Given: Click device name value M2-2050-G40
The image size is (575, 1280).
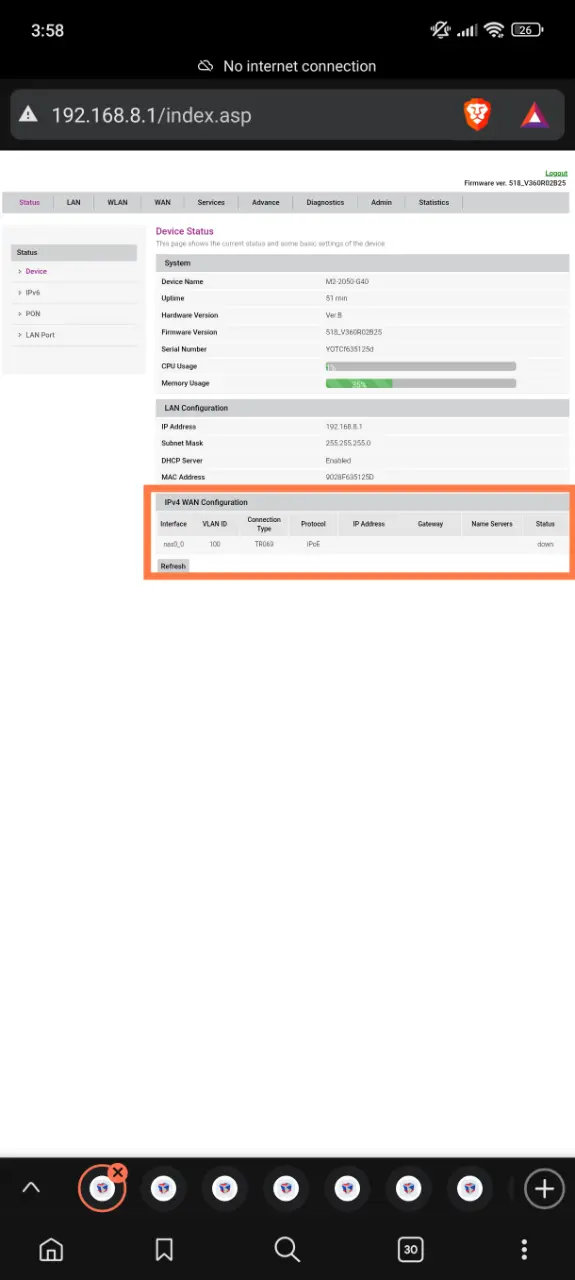Looking at the screenshot, I should click(x=348, y=282).
